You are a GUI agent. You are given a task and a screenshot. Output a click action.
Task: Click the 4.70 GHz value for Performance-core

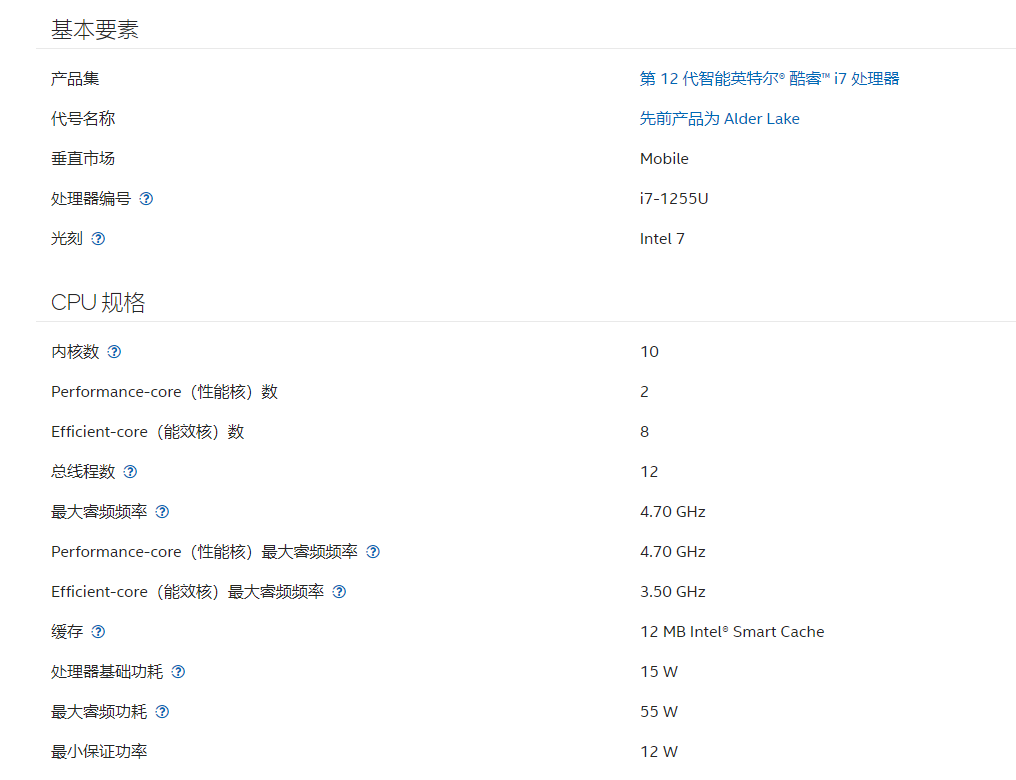(x=673, y=552)
